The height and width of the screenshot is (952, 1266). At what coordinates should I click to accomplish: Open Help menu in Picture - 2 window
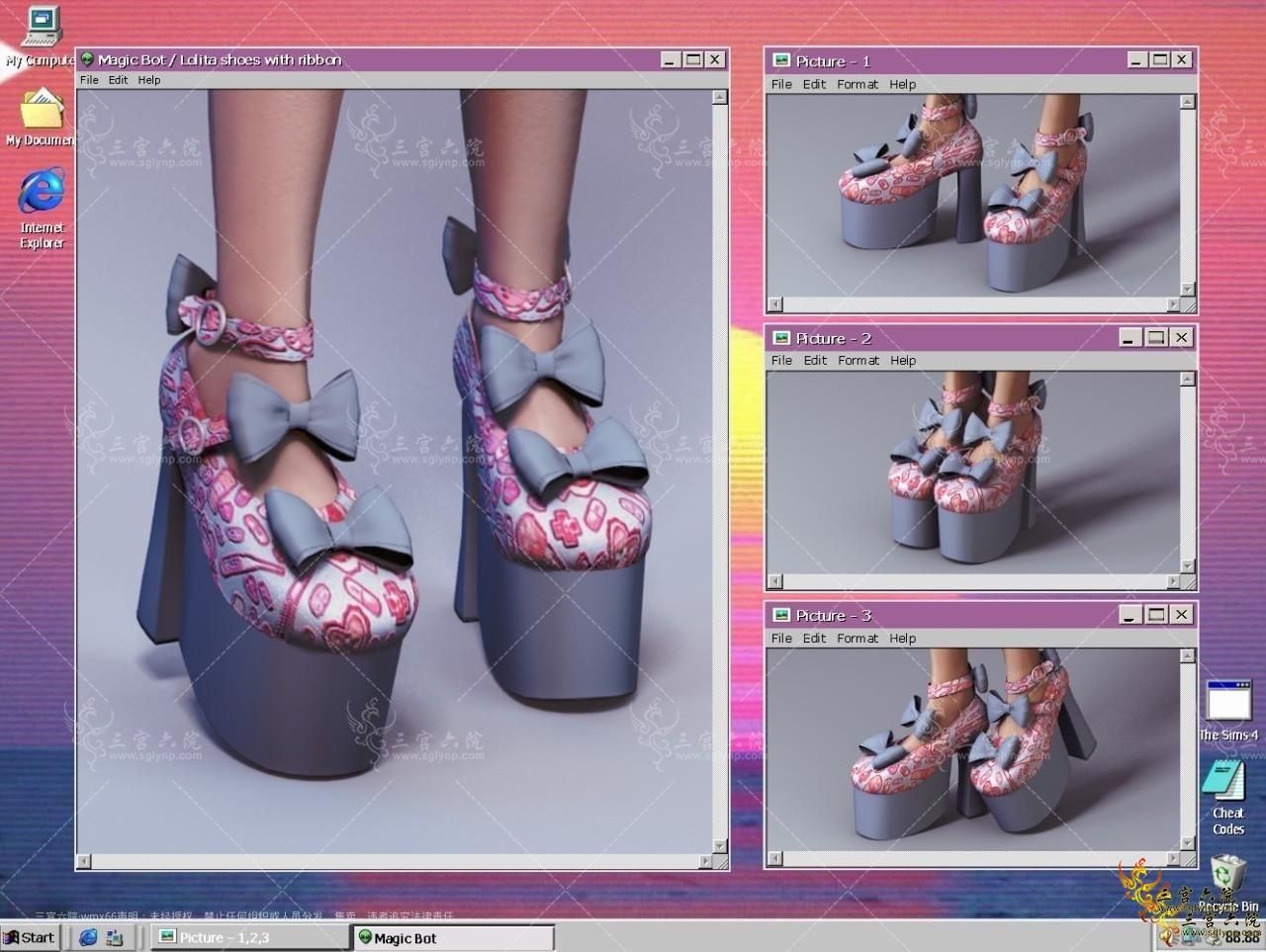[902, 360]
